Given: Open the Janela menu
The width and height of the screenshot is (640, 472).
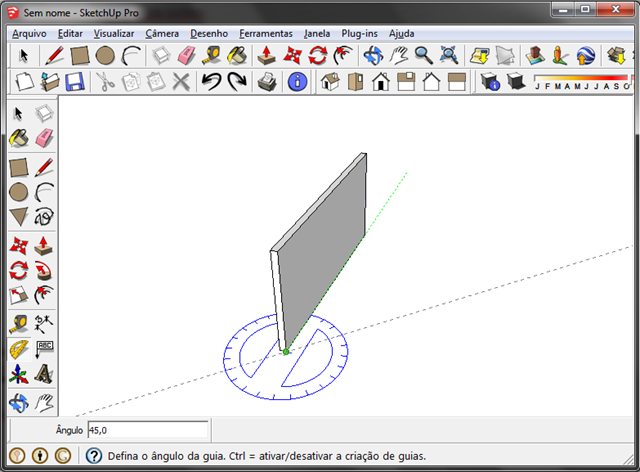Looking at the screenshot, I should pos(317,33).
